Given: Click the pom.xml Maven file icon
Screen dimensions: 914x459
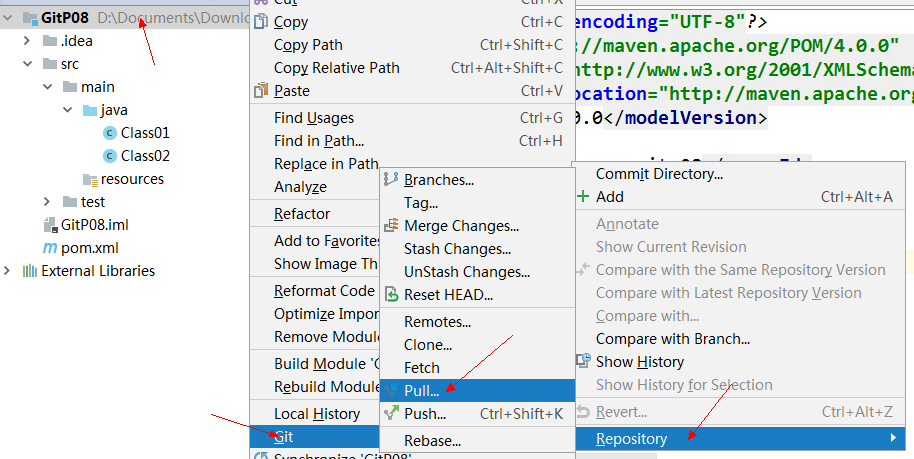Looking at the screenshot, I should (49, 248).
